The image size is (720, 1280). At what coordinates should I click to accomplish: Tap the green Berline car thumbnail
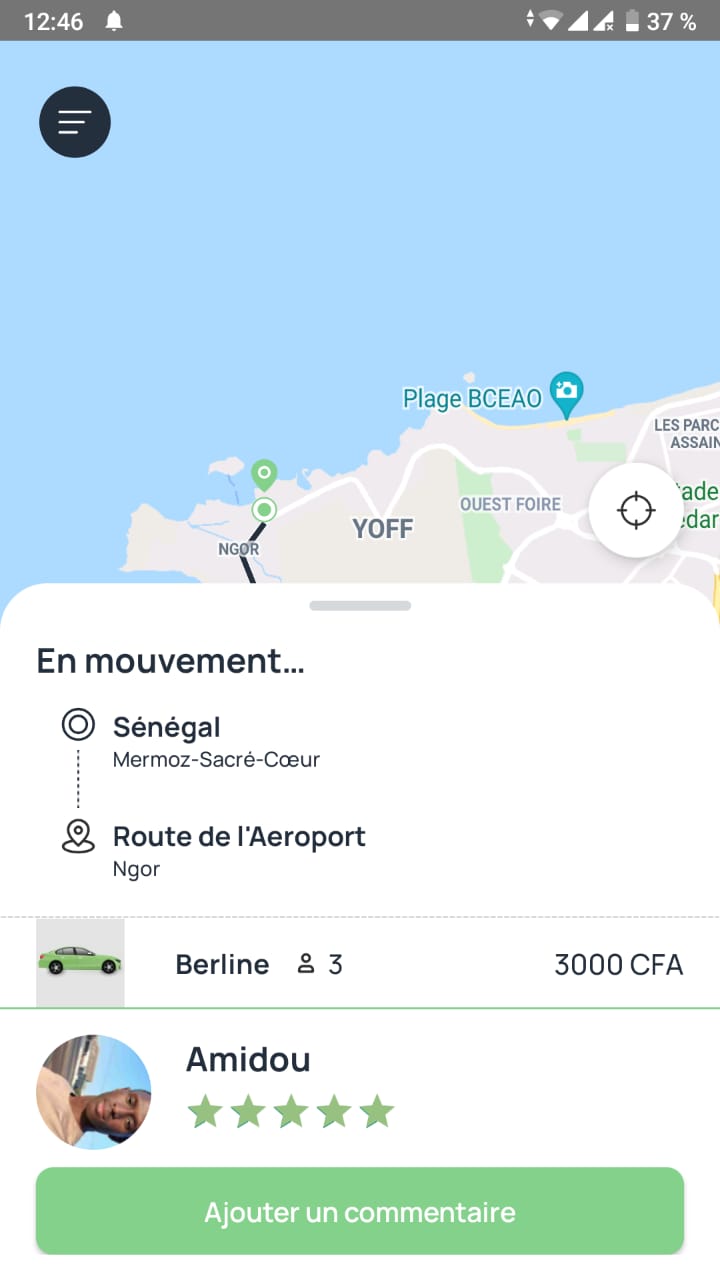[x=80, y=963]
